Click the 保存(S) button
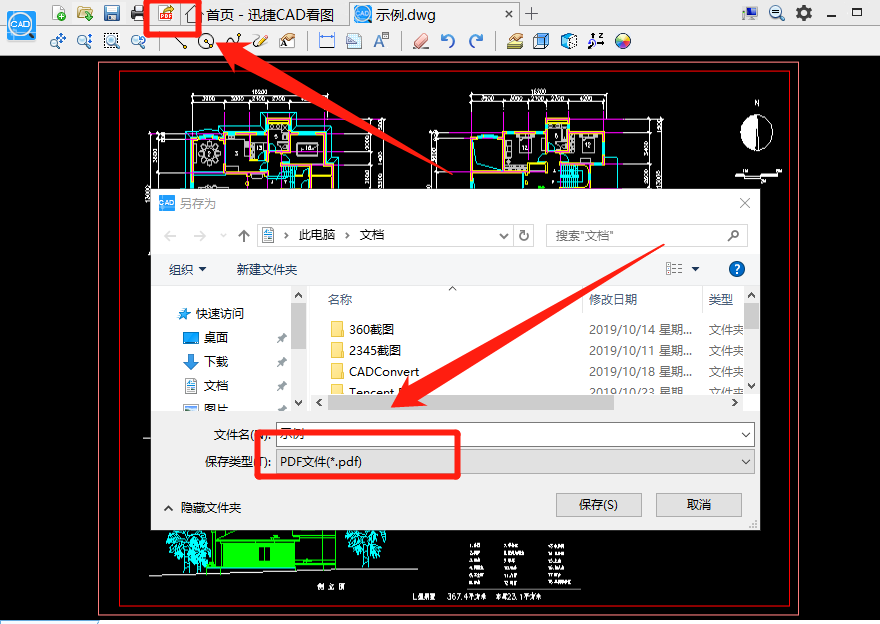880x624 pixels. point(598,505)
